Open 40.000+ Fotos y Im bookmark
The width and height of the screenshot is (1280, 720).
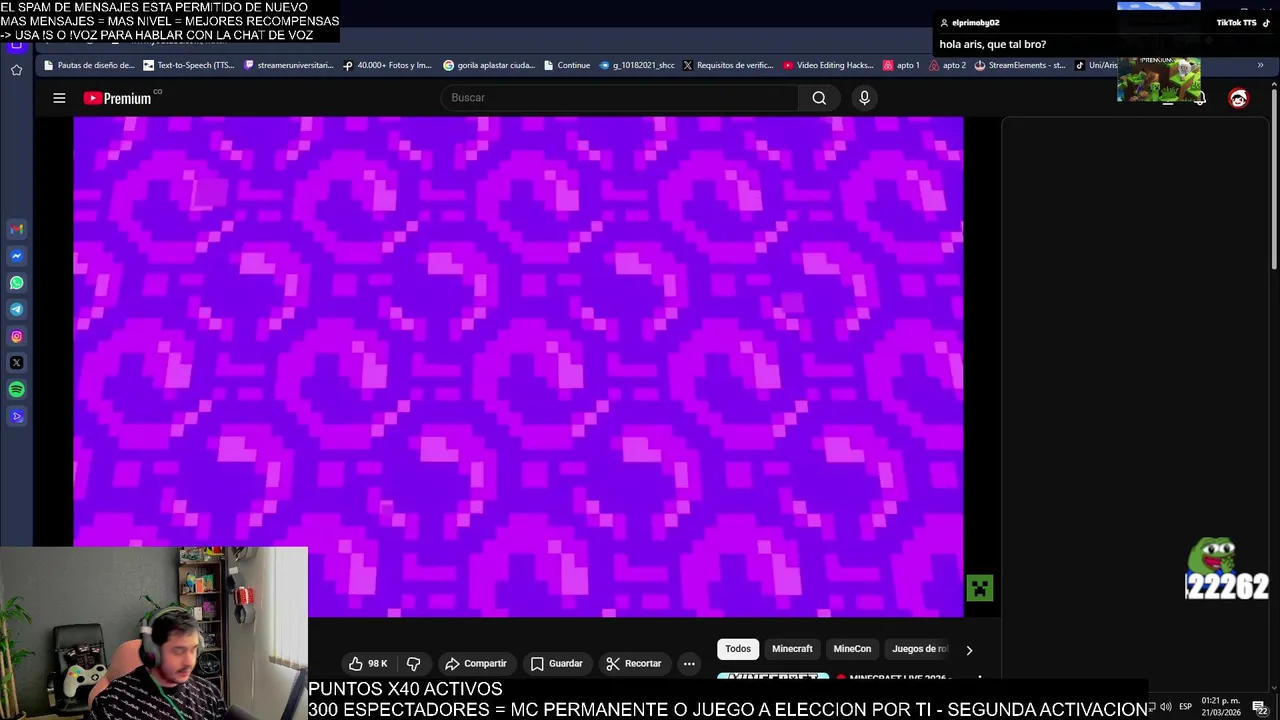click(x=388, y=65)
